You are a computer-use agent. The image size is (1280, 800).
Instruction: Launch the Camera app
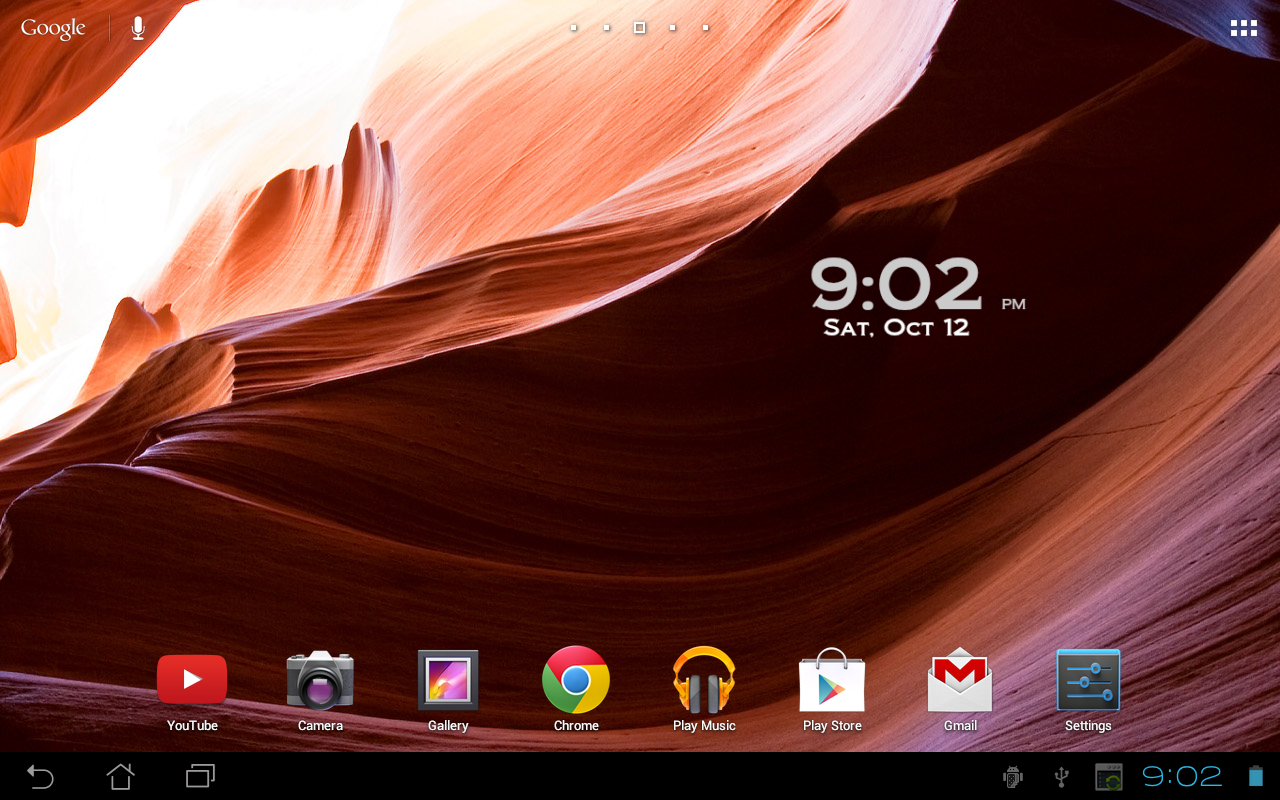click(x=319, y=680)
